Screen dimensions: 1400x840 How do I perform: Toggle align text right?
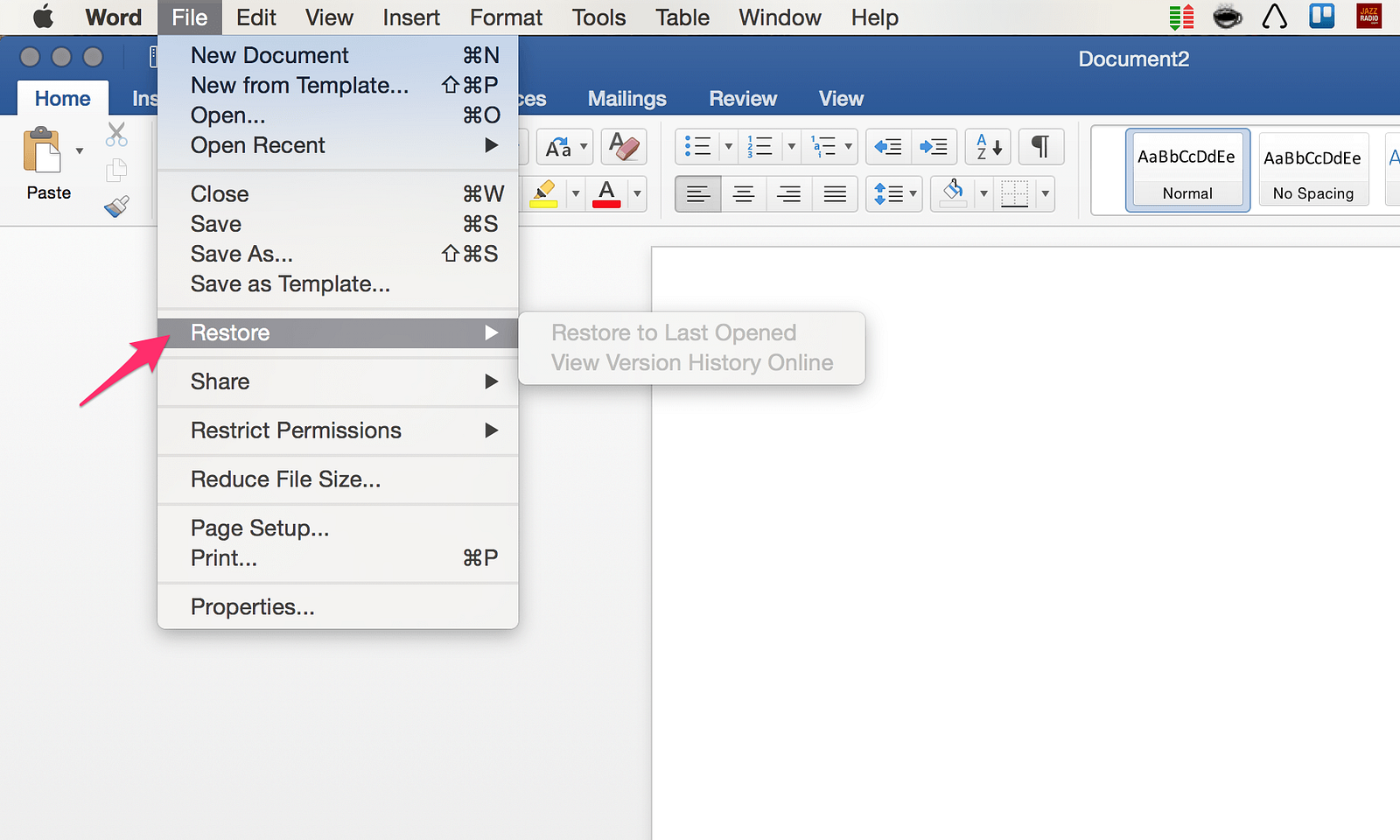click(789, 193)
